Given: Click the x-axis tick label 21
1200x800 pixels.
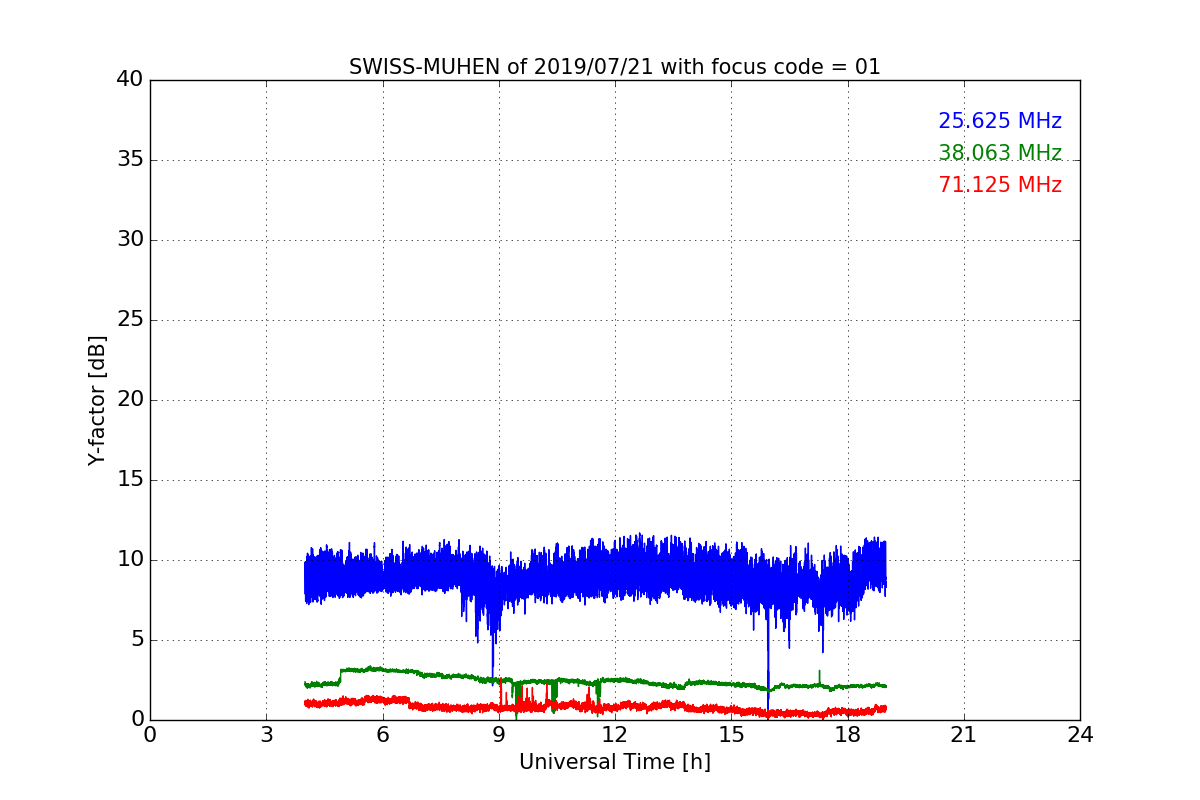Looking at the screenshot, I should pyautogui.click(x=964, y=735).
